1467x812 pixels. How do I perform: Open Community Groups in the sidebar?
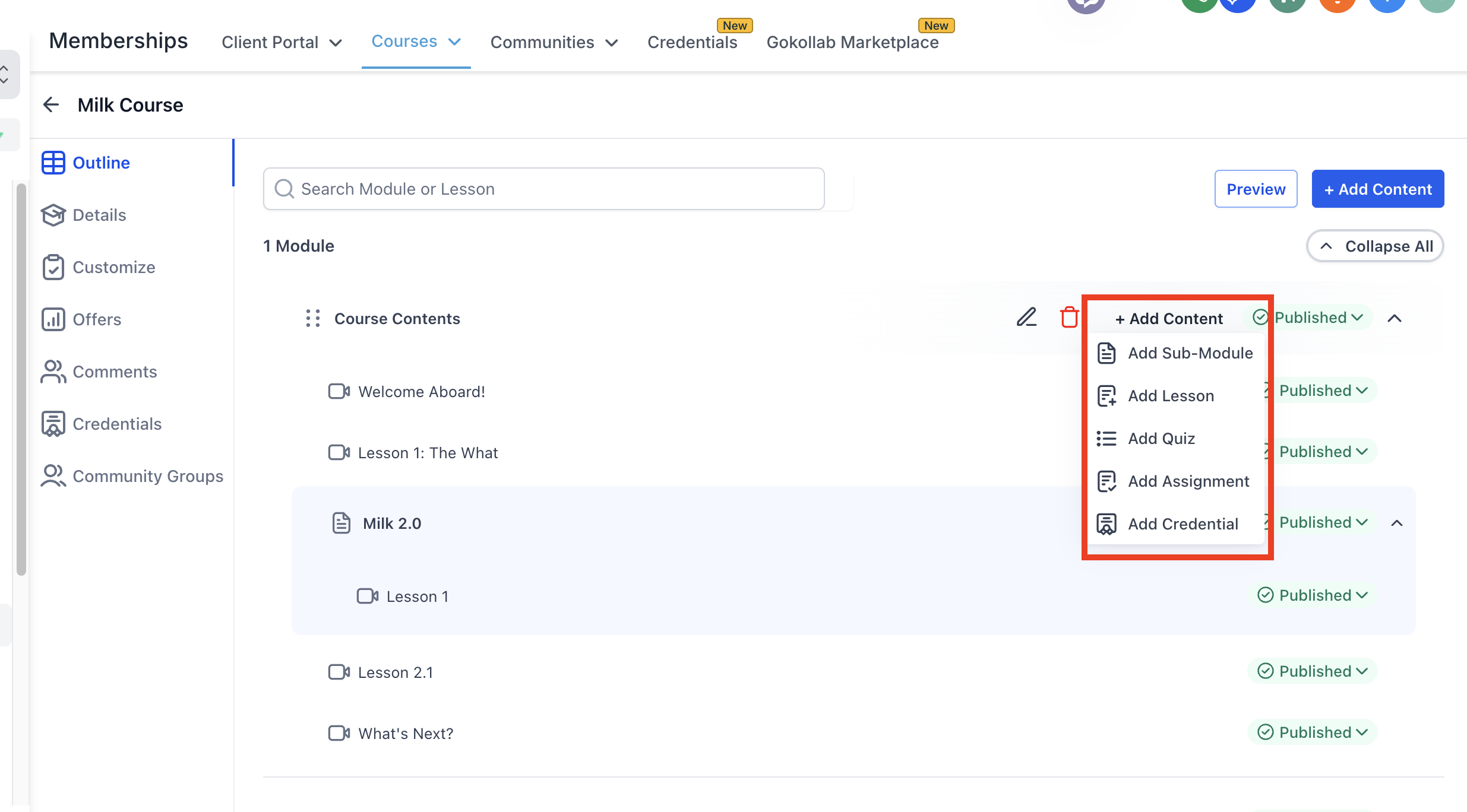tap(147, 476)
